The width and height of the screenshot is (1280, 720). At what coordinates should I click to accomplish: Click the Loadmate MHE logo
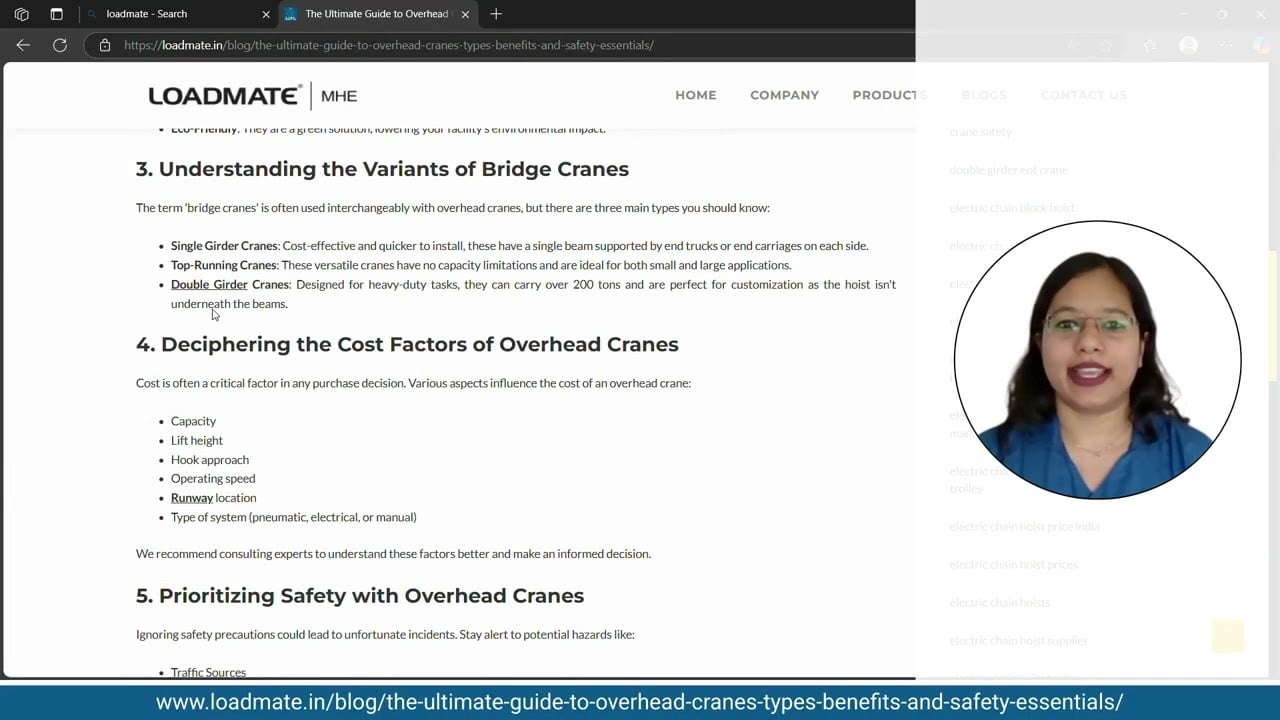pyautogui.click(x=252, y=96)
